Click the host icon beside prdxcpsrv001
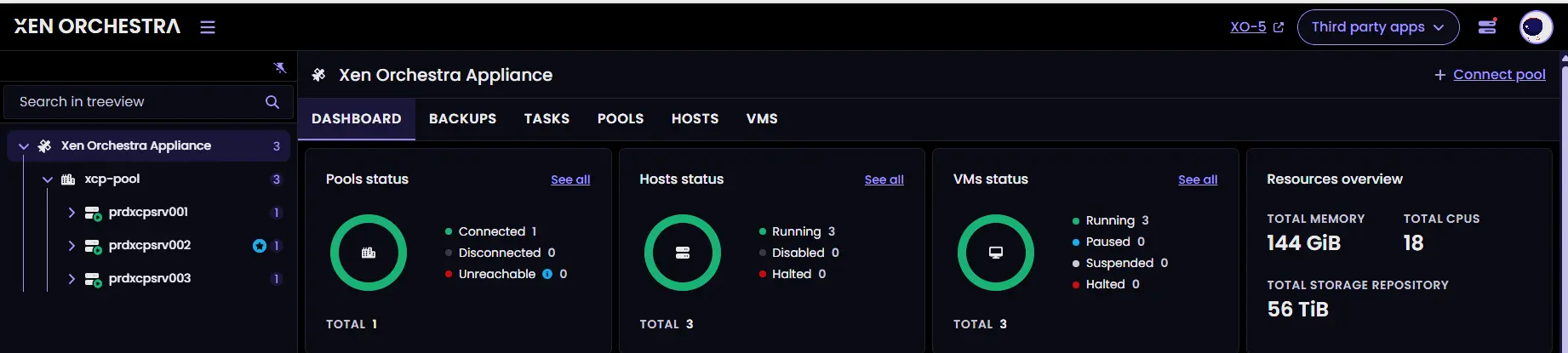1568x353 pixels. click(x=93, y=213)
